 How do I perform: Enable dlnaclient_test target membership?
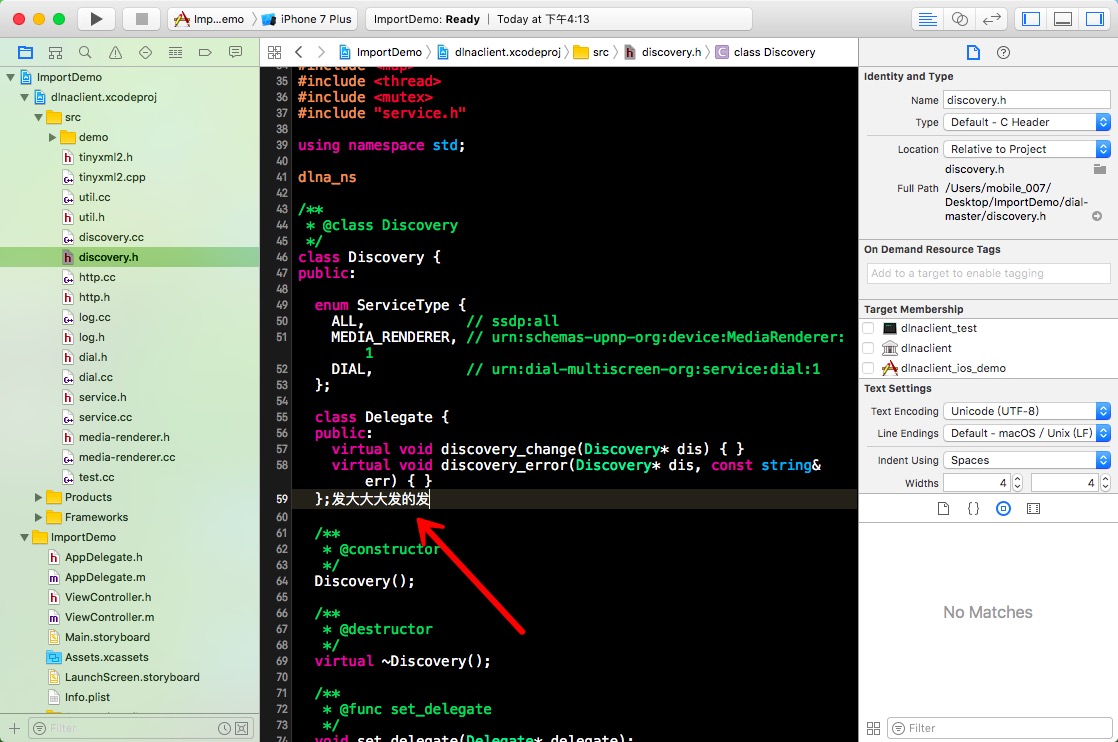pyautogui.click(x=868, y=328)
